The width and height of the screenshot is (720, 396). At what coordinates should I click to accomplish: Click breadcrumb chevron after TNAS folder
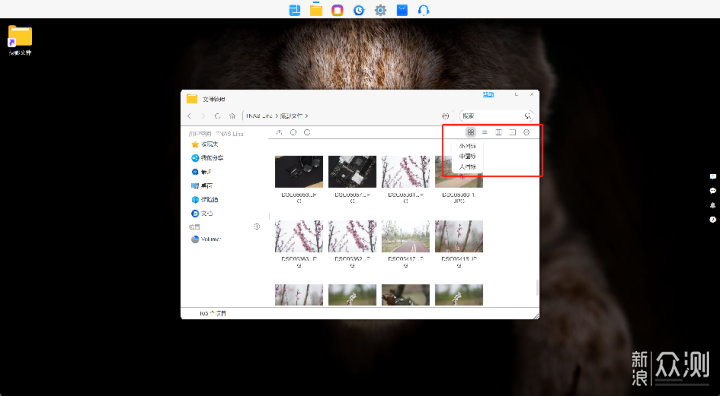coord(276,116)
